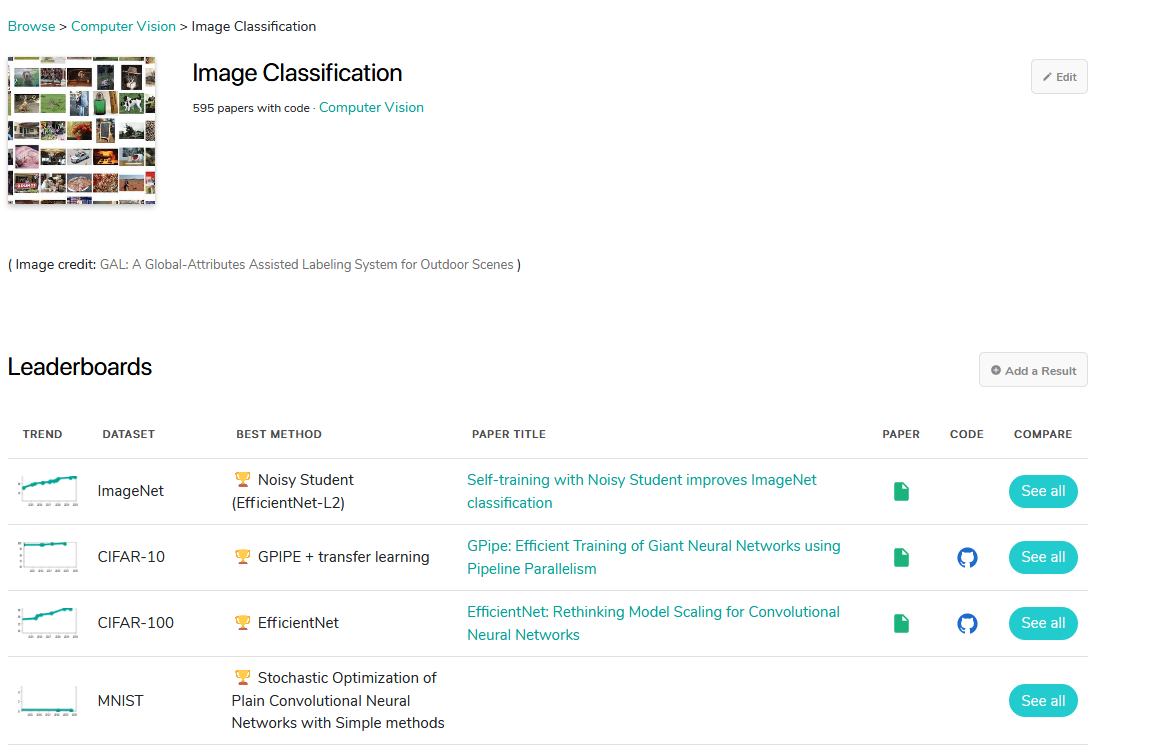Image resolution: width=1165 pixels, height=752 pixels.
Task: Click the Edit button
Action: point(1059,77)
